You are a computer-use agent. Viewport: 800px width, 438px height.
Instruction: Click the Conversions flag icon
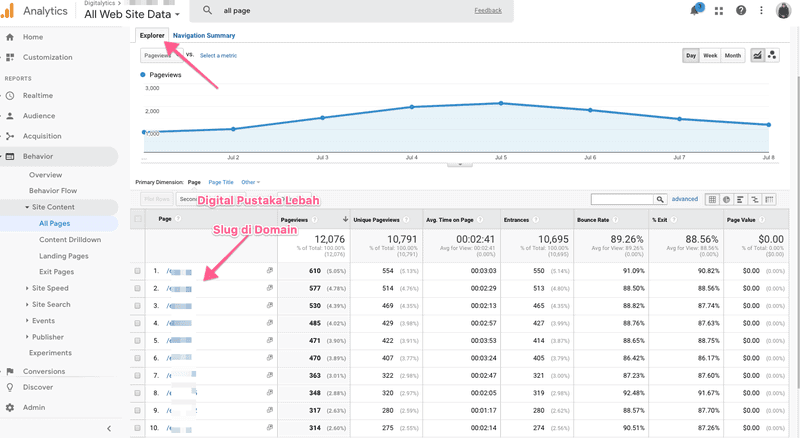[x=10, y=371]
